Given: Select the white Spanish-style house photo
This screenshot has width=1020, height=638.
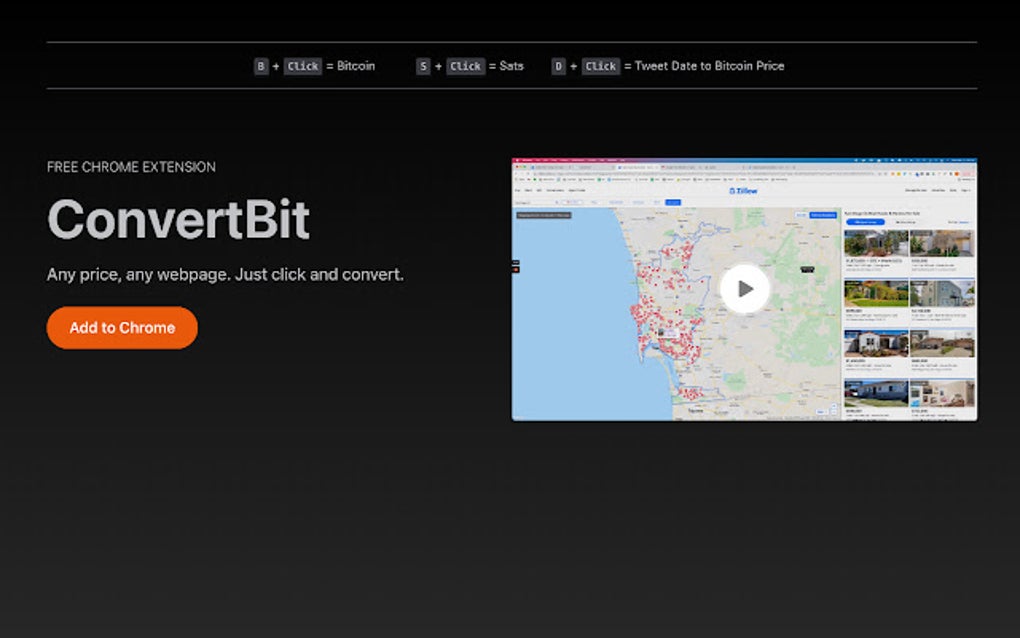Looking at the screenshot, I should point(876,343).
